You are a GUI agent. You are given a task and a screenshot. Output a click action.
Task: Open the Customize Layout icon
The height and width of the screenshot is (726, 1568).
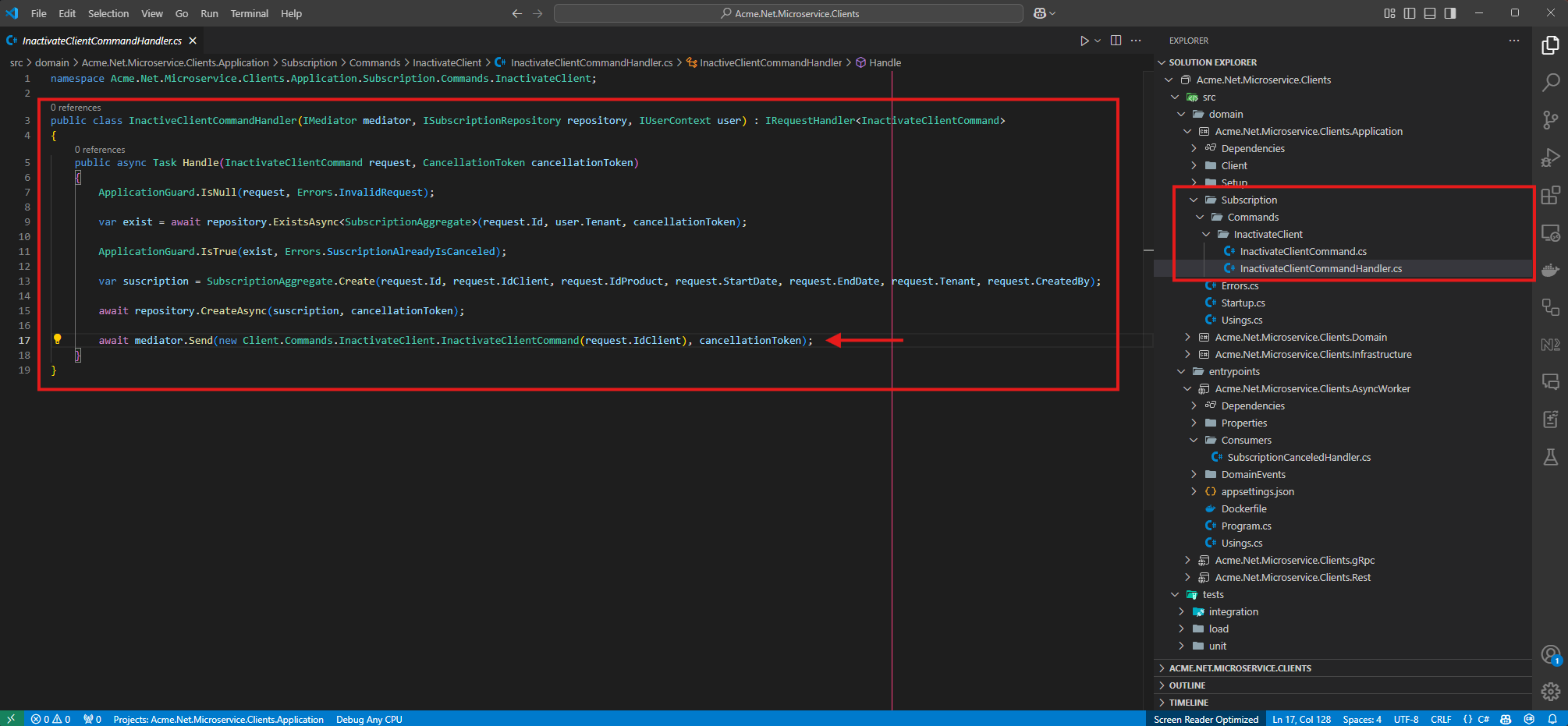click(1389, 13)
